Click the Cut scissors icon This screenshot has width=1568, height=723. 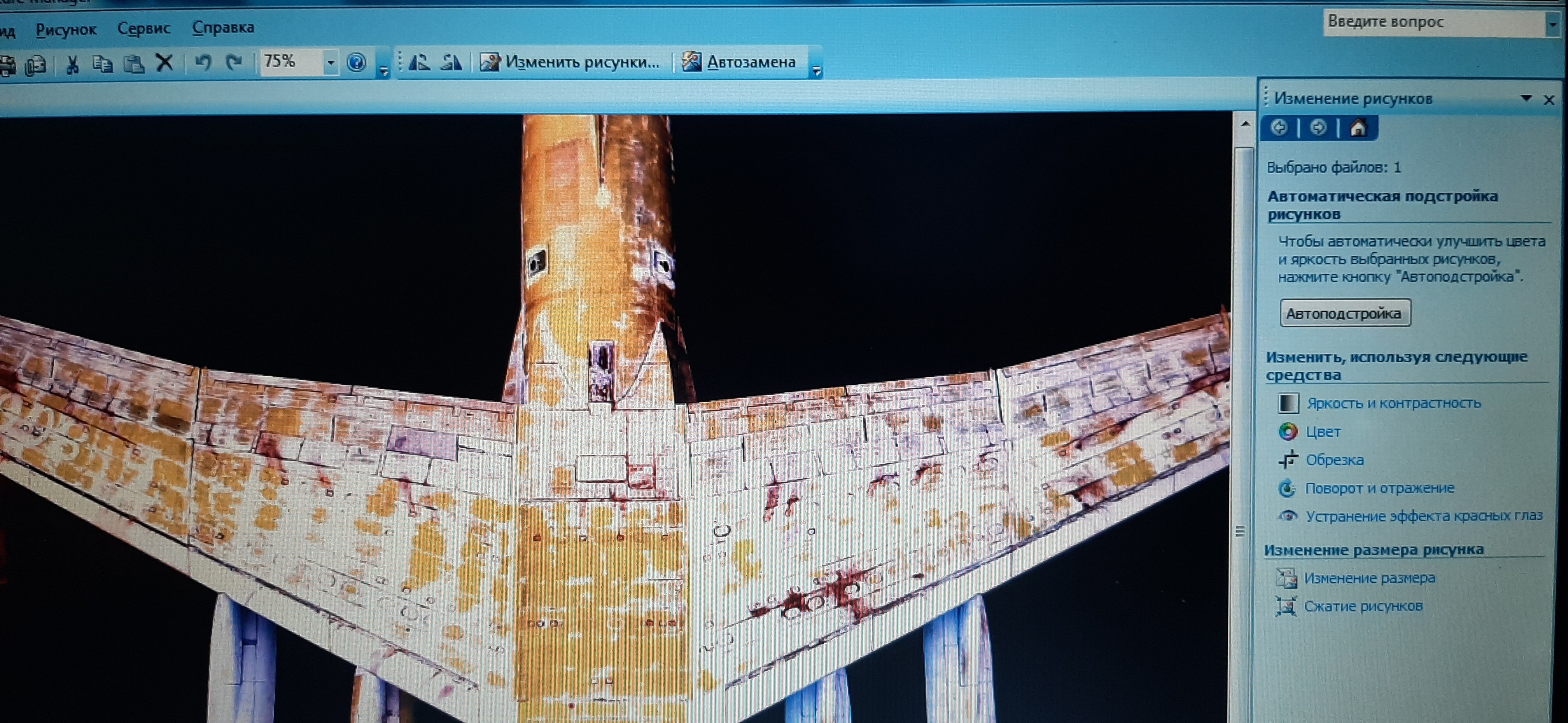(72, 64)
